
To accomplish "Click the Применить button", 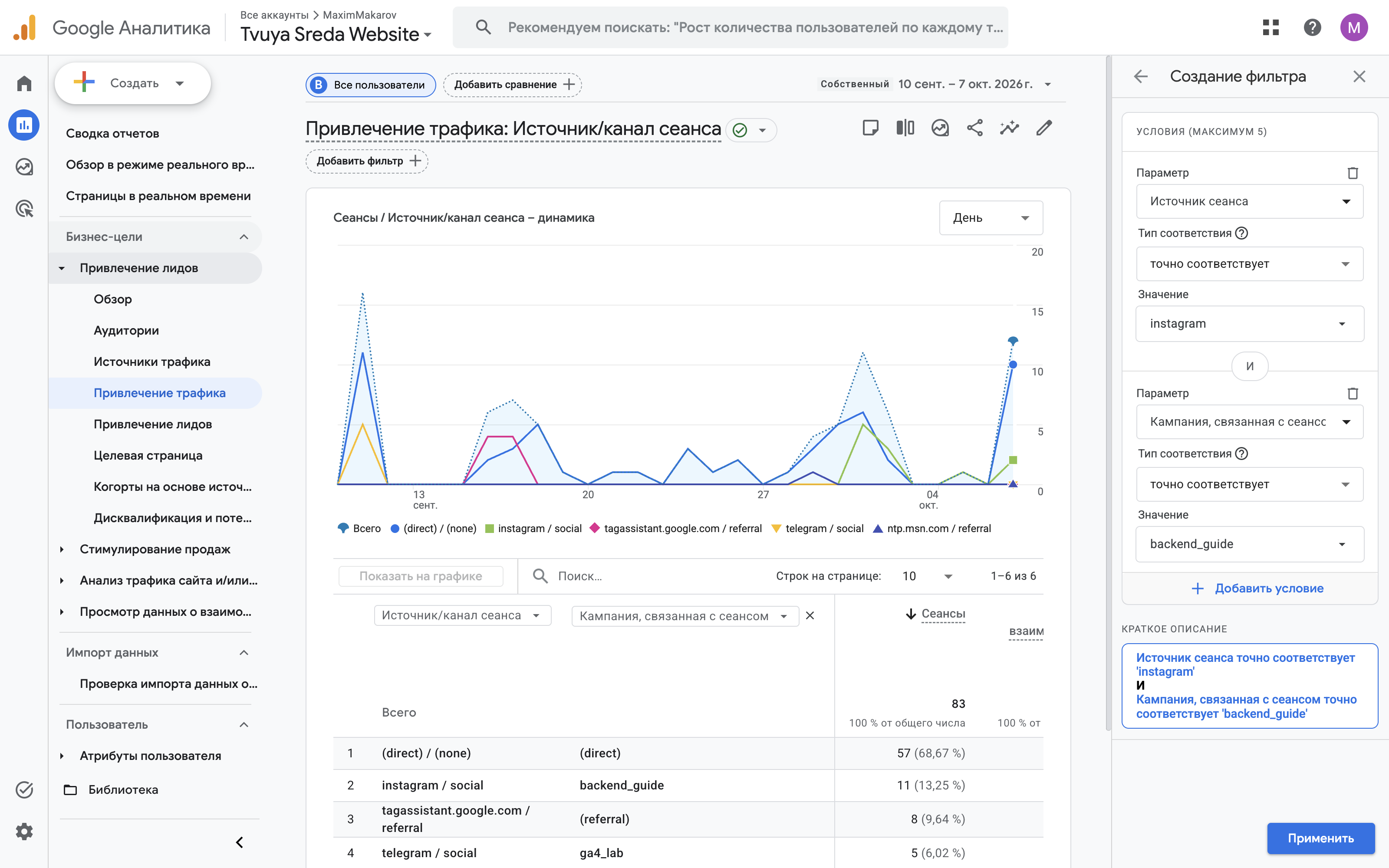I will pos(1320,838).
